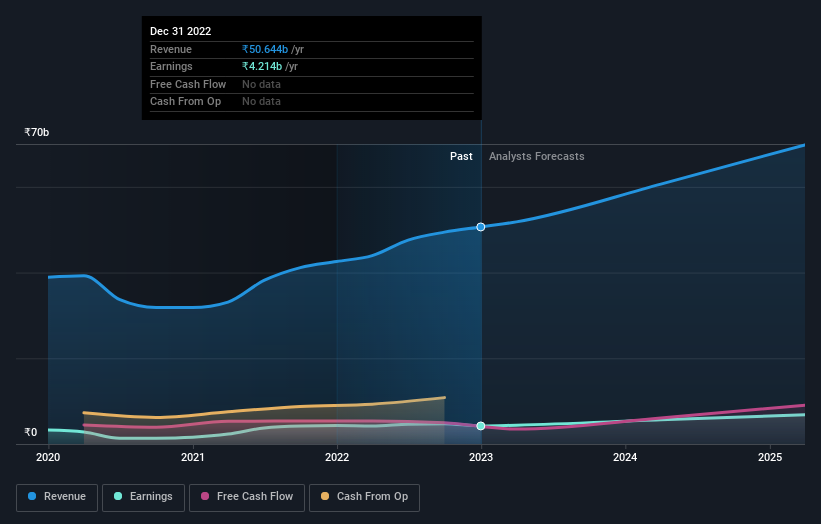Screen dimensions: 821x524
Task: Toggle the Free Cash Flow legend button
Action: pos(247,497)
